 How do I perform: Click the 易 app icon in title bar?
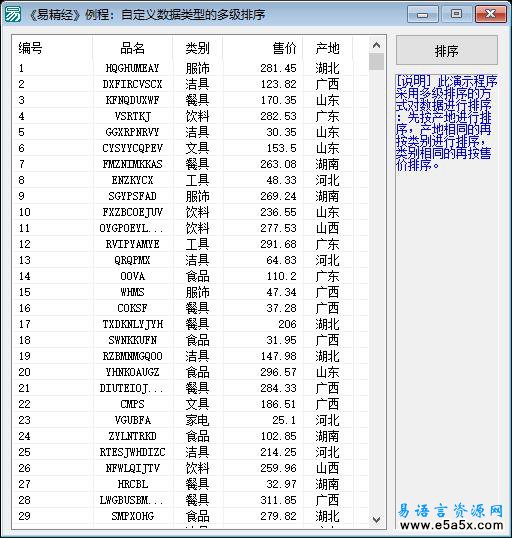click(x=13, y=14)
